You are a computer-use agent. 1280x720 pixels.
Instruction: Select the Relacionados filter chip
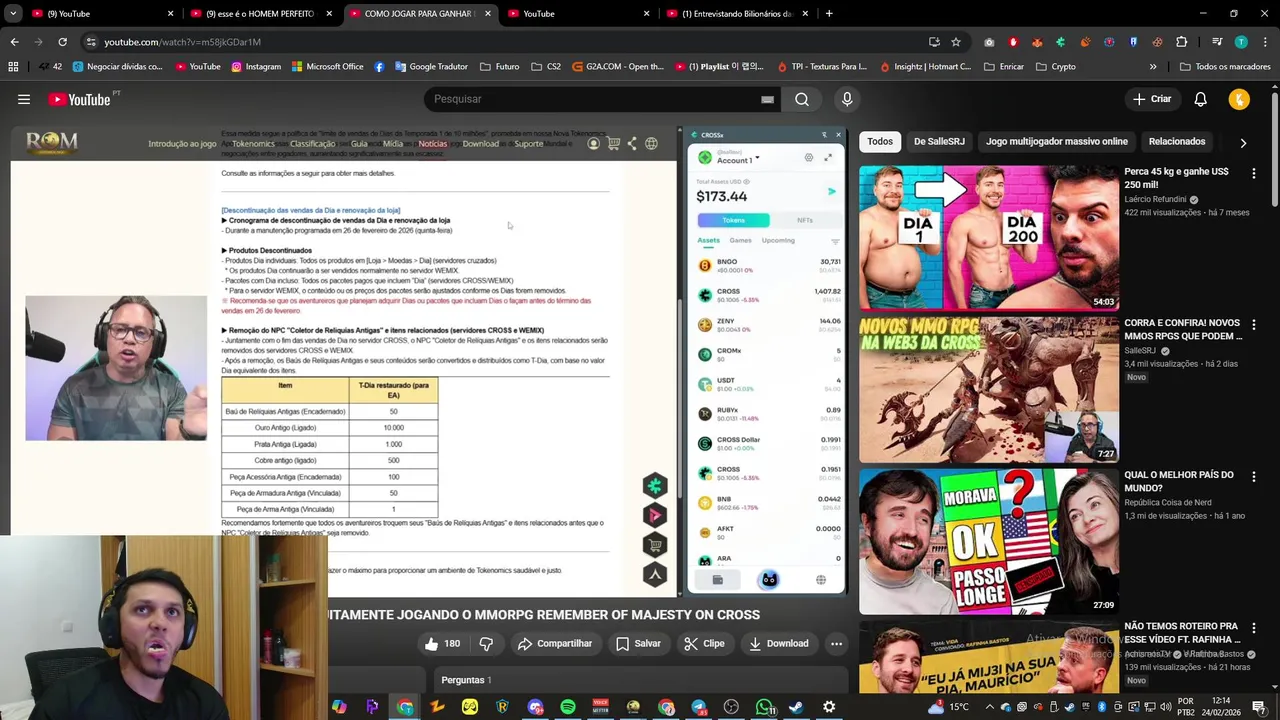[x=1177, y=142]
